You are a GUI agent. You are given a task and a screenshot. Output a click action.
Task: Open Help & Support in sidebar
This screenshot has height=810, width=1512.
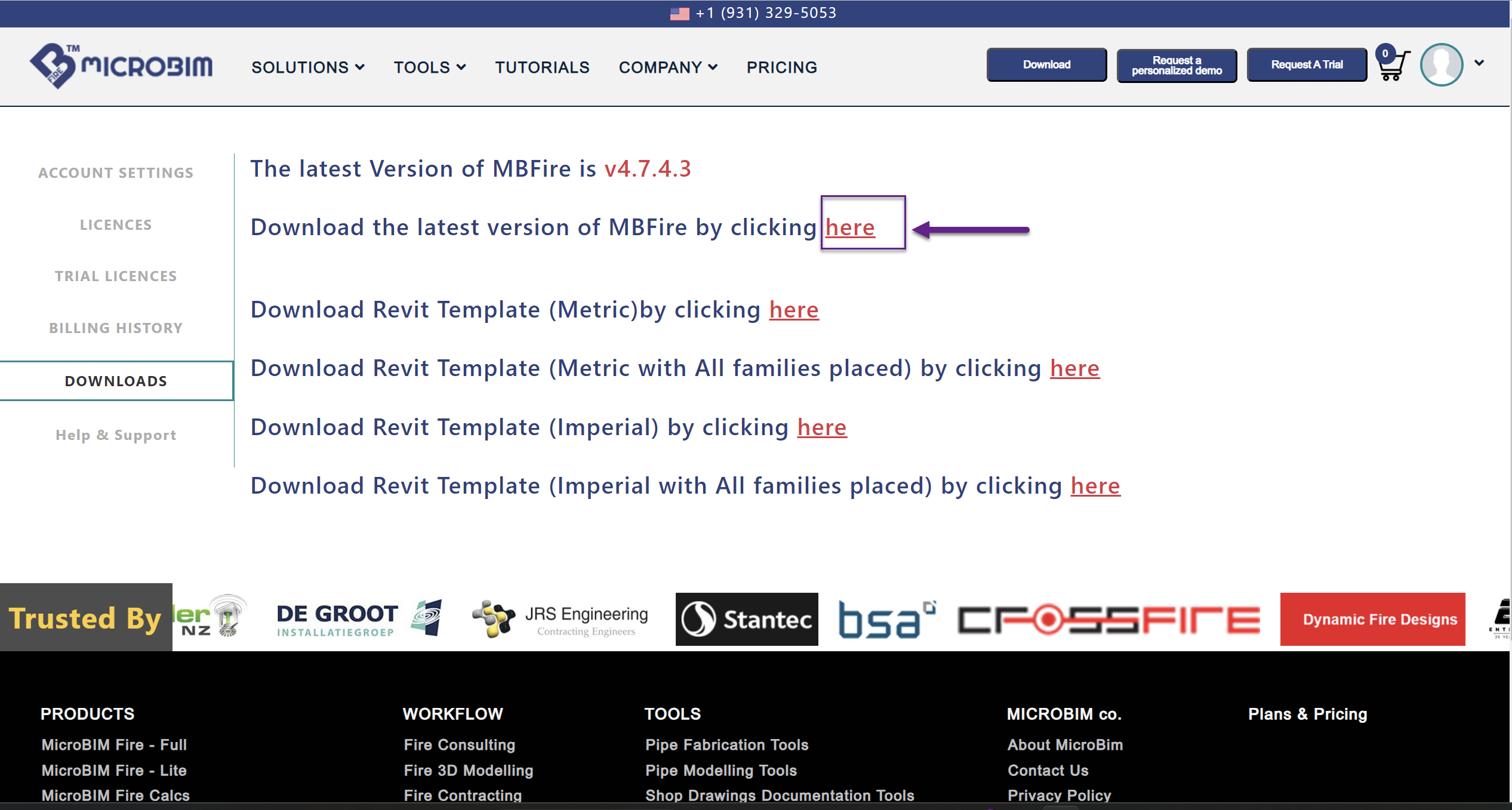point(116,435)
